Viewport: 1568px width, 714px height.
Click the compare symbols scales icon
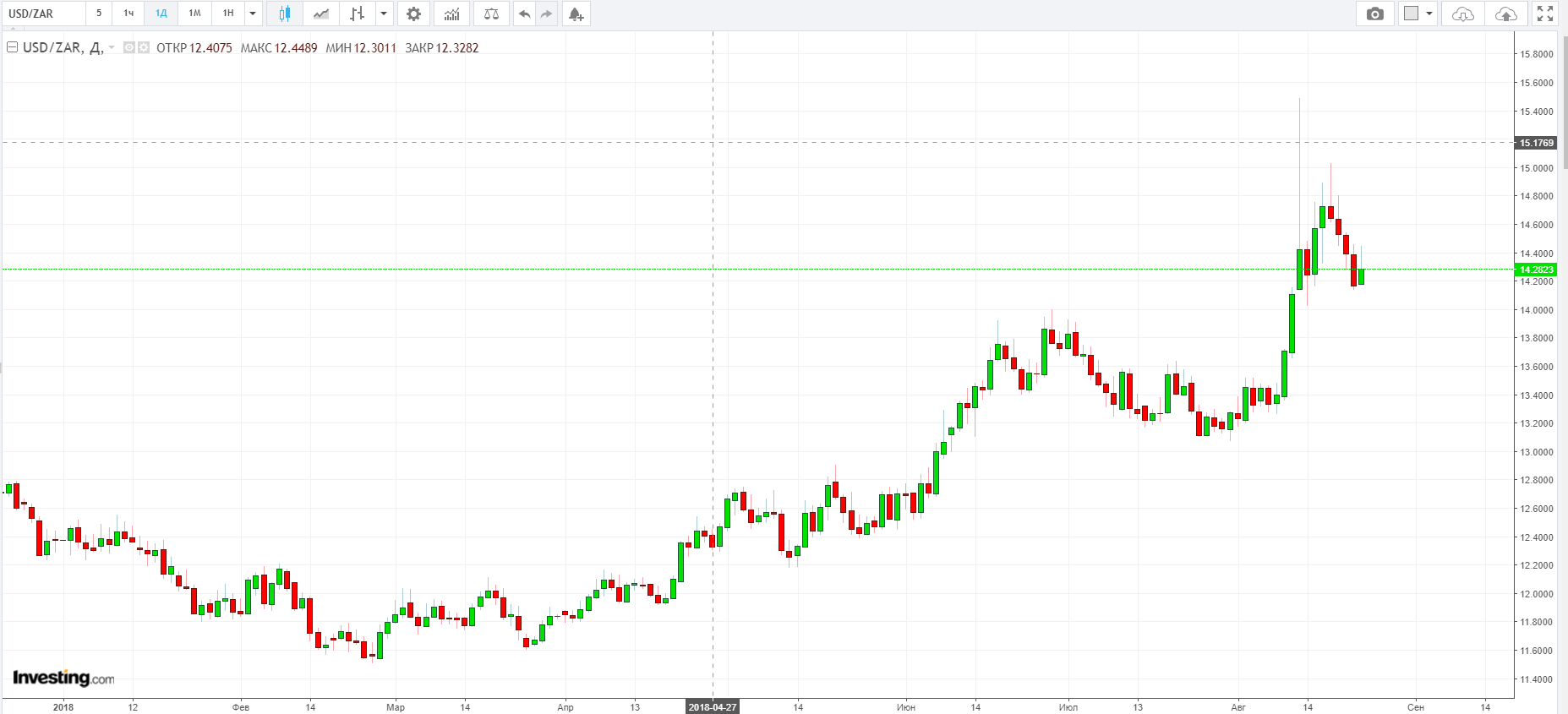coord(491,14)
